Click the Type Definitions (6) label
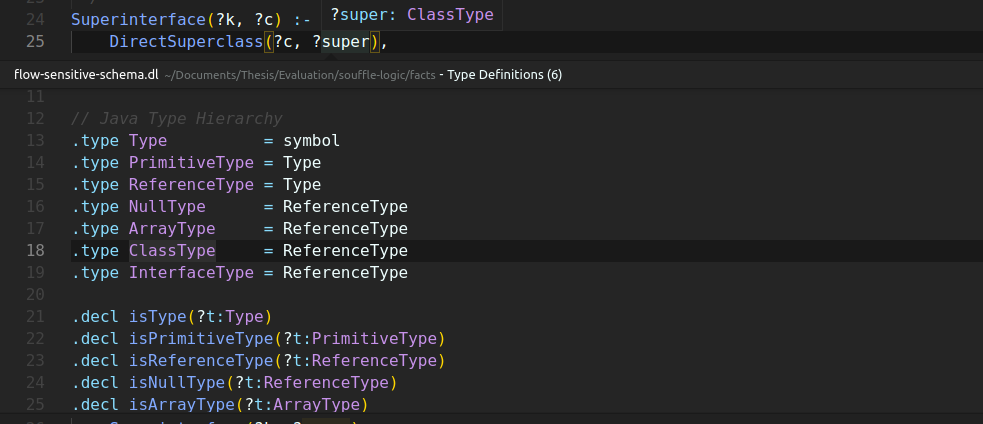The width and height of the screenshot is (983, 424). 504,74
